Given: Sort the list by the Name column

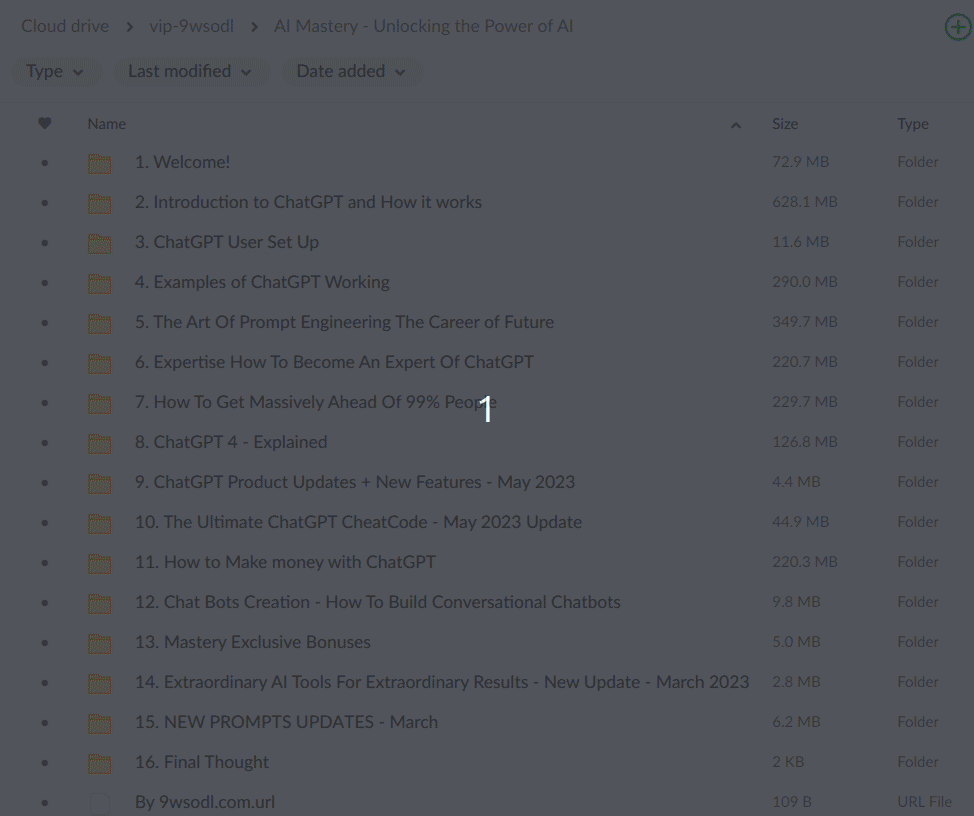Looking at the screenshot, I should coord(107,124).
